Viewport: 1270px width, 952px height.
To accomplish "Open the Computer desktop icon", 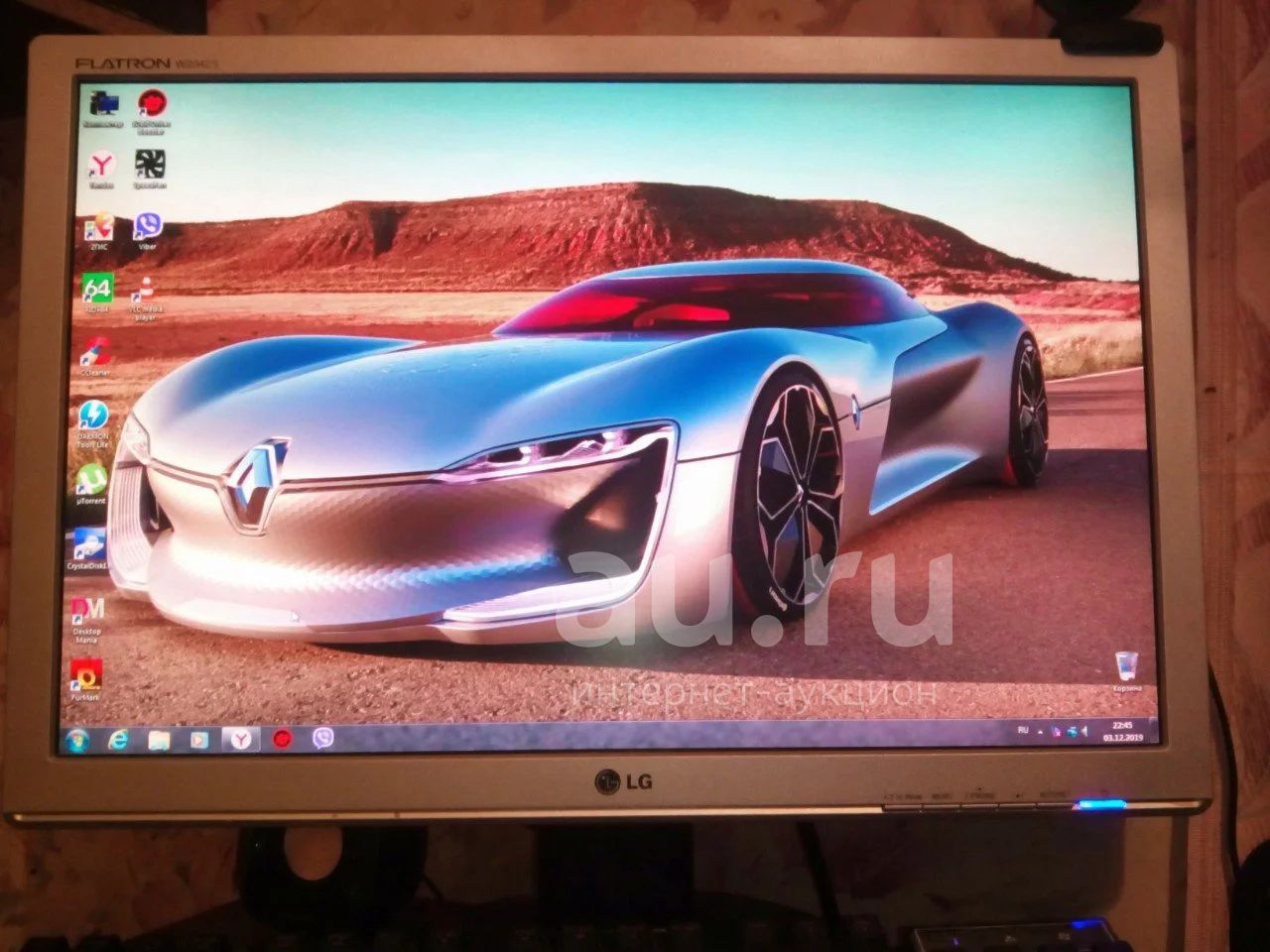I will click(103, 107).
